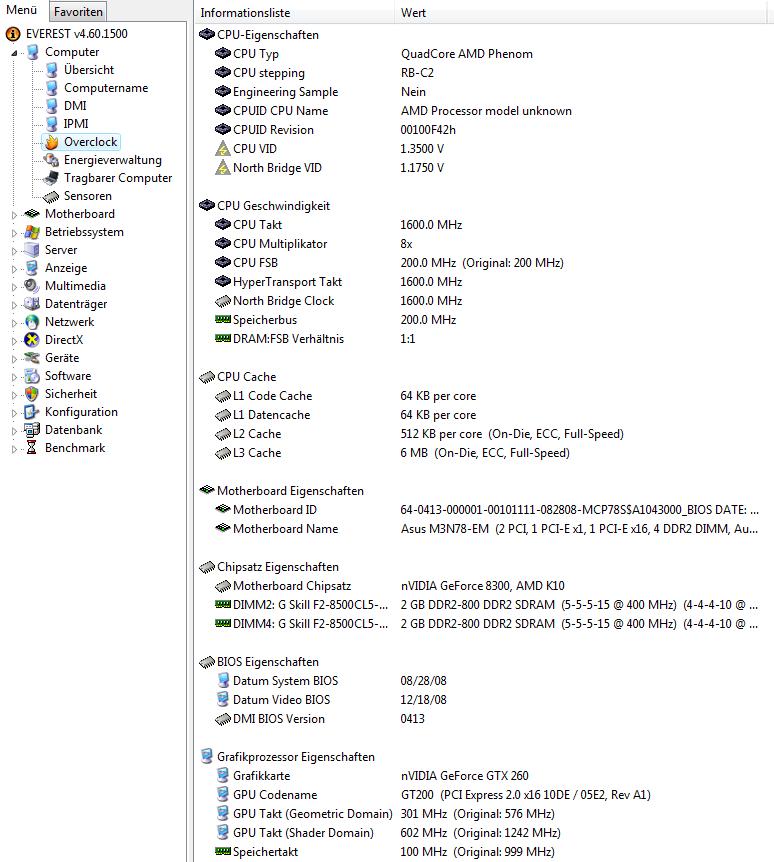Viewport: 774px width, 862px height.
Task: Click the value nVIDIA GeForce GTX 260
Action: 465,776
